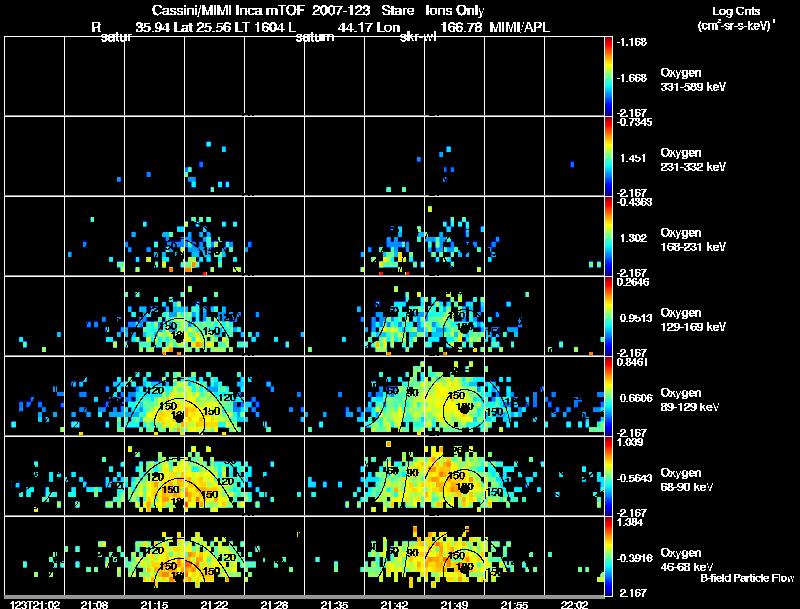Click the color scale bar for 46-68 keV row
Viewport: 800px width, 609px height.
pos(608,556)
